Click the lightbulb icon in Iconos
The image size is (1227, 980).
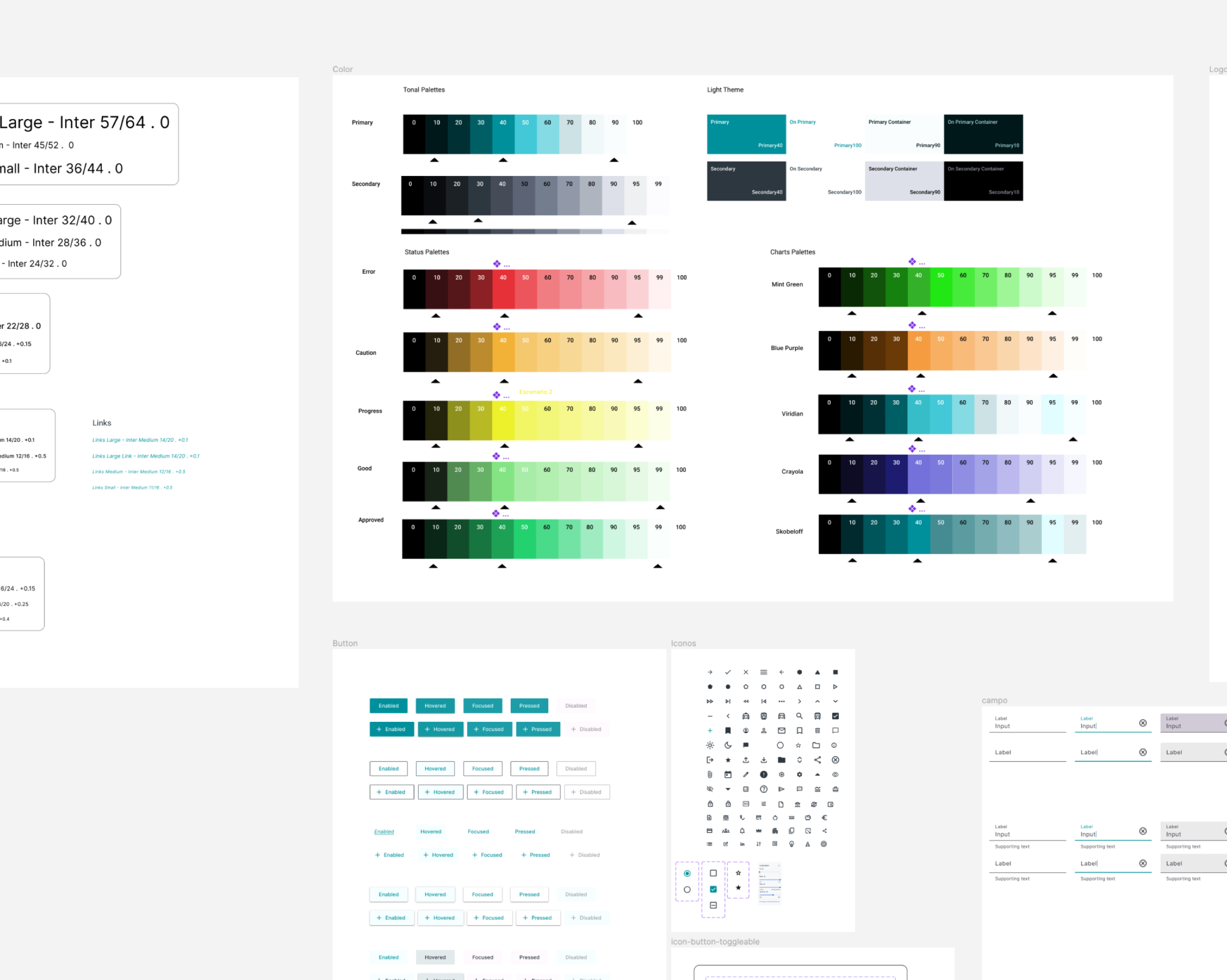[792, 845]
